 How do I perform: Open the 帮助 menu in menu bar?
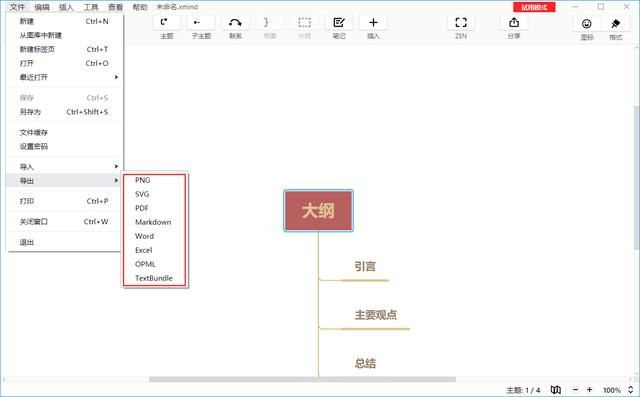tap(140, 7)
